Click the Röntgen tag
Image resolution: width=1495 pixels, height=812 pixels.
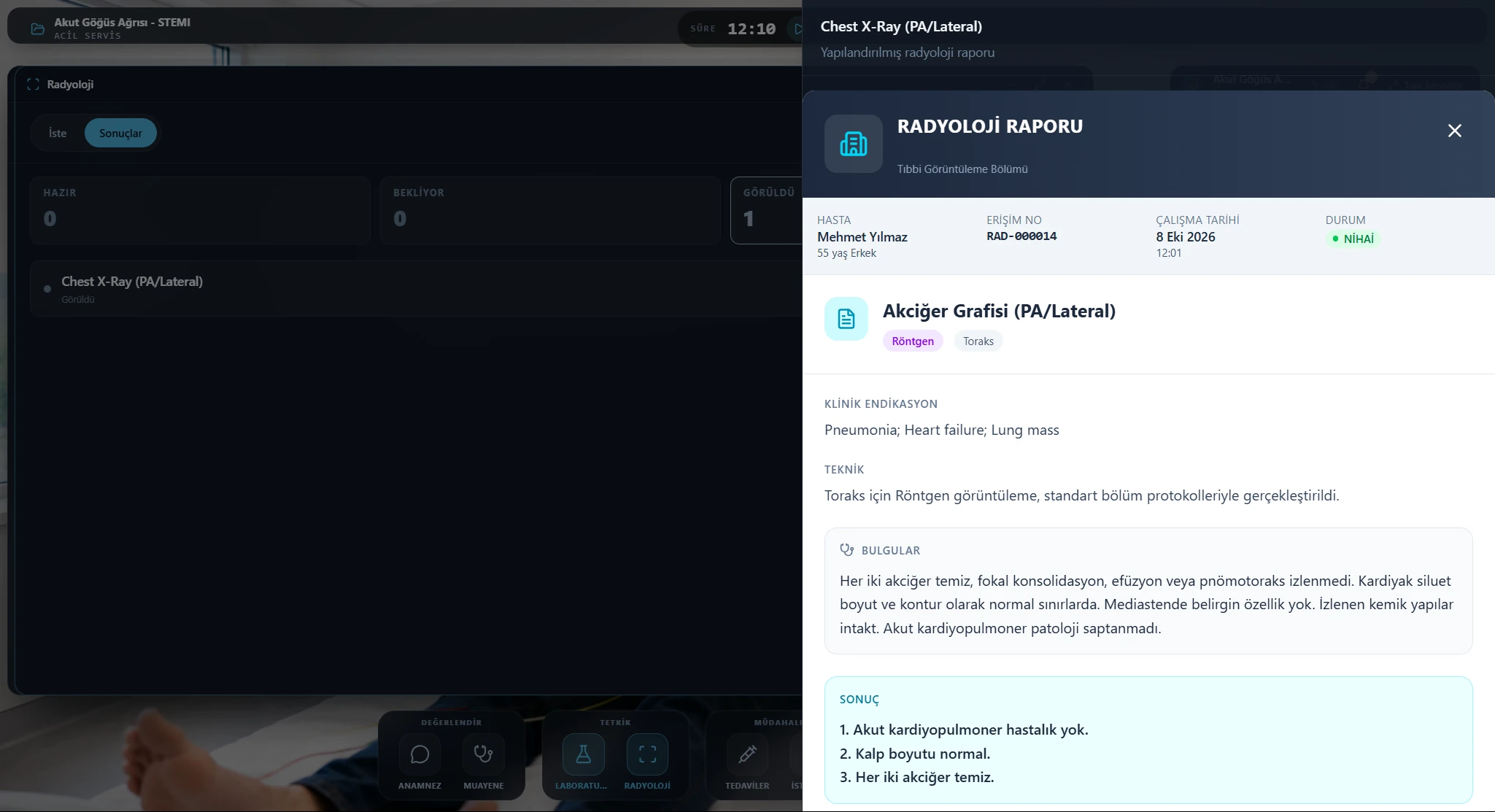[x=913, y=341]
